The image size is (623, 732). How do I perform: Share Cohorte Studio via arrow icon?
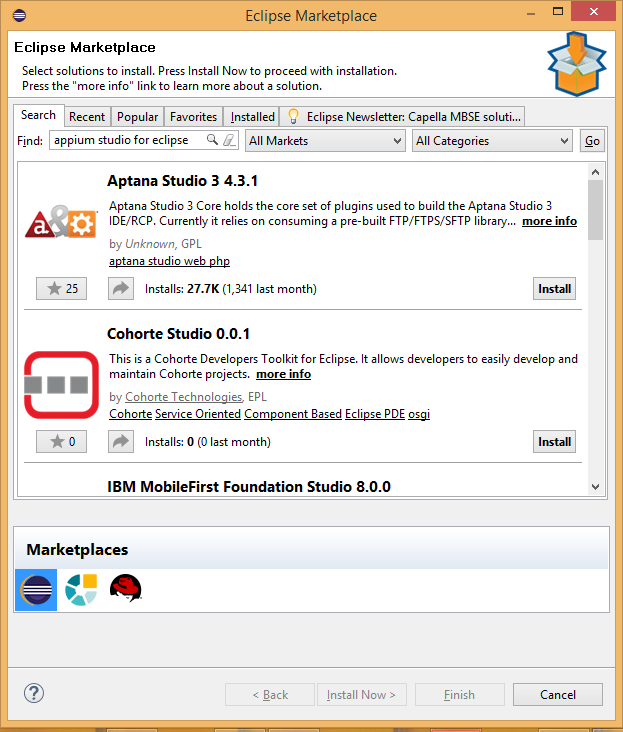[121, 442]
